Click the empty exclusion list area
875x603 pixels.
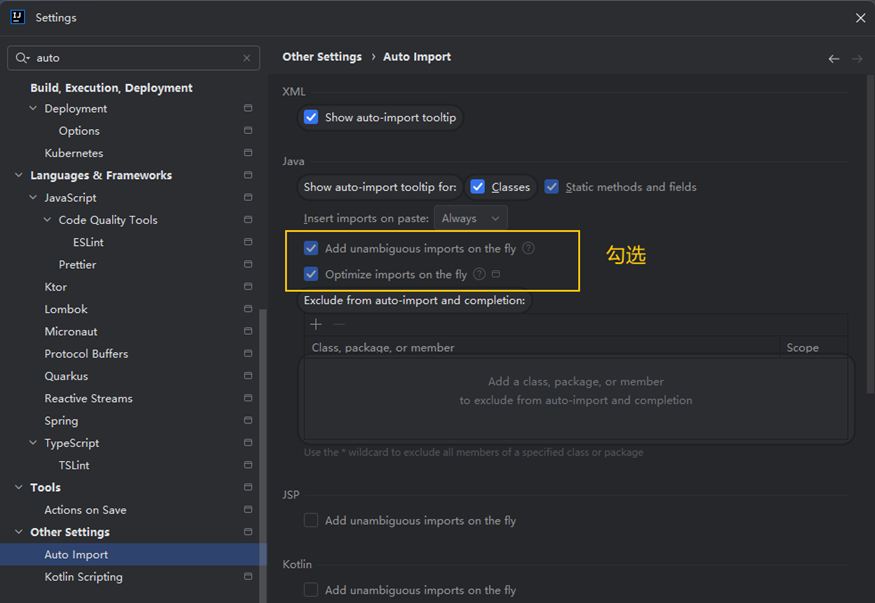576,399
